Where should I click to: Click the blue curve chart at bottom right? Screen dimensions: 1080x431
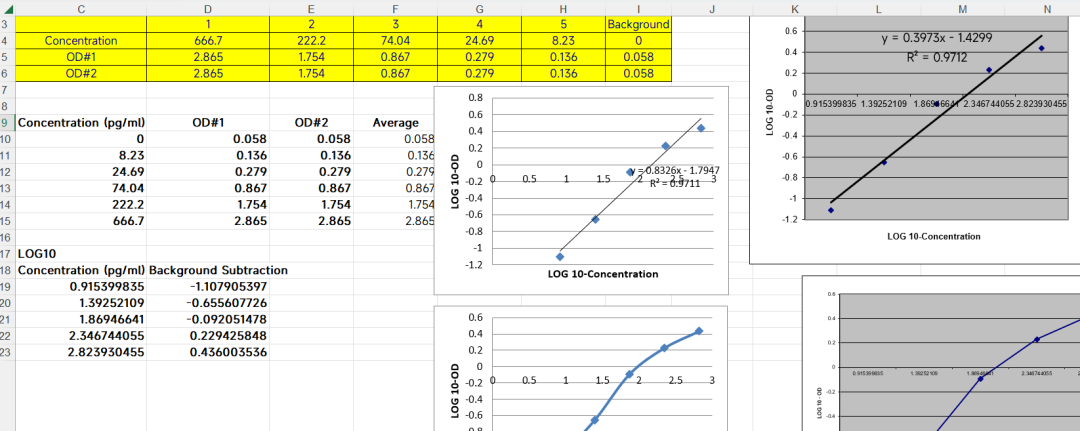point(941,353)
